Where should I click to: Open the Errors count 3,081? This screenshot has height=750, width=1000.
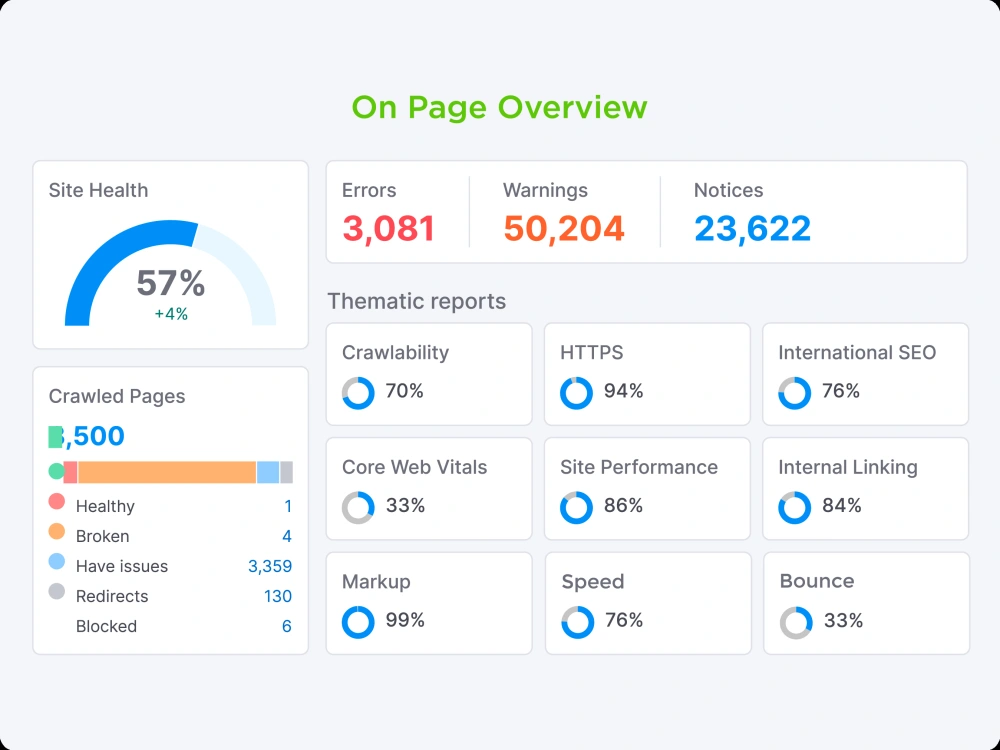pyautogui.click(x=389, y=228)
